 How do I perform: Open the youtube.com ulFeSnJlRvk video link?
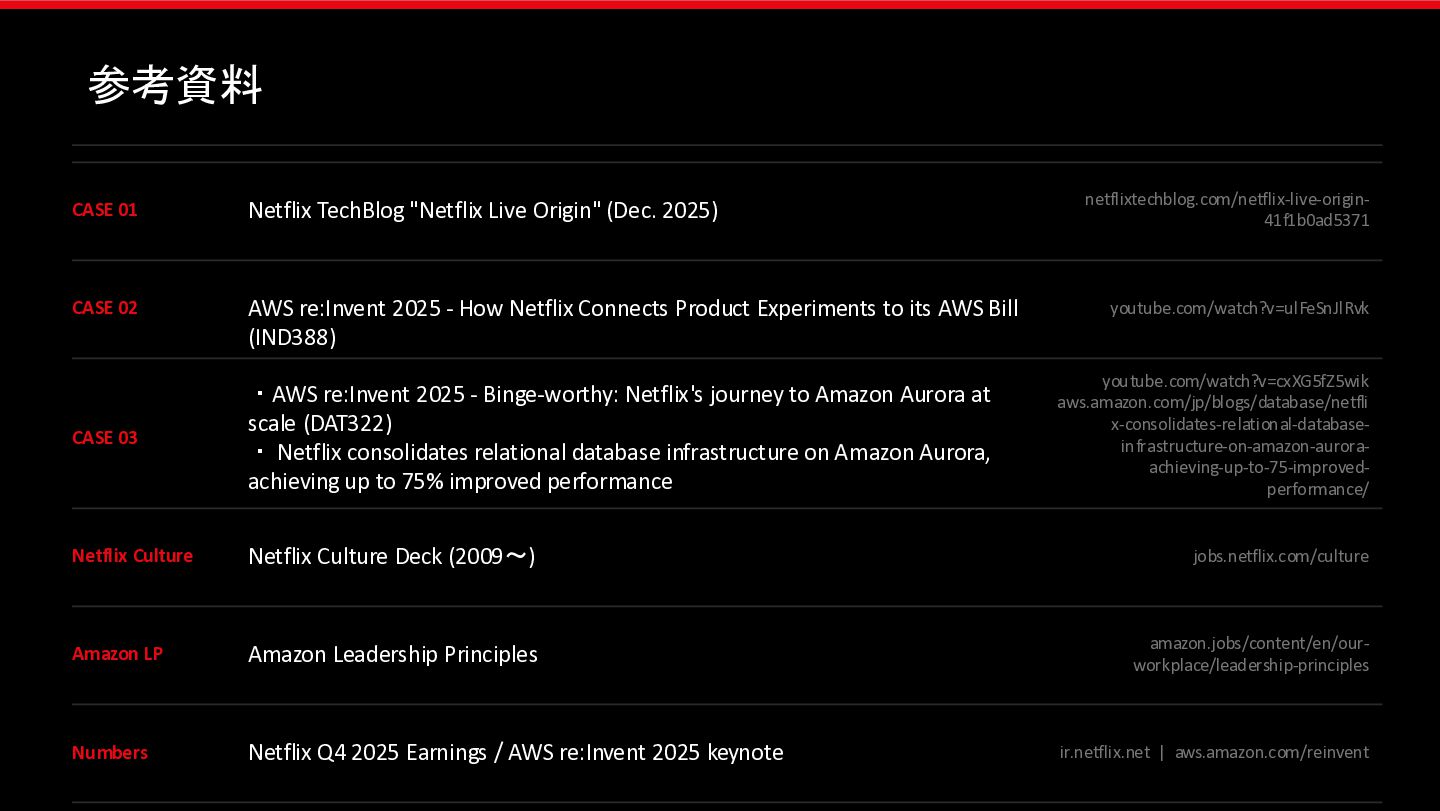point(1239,308)
